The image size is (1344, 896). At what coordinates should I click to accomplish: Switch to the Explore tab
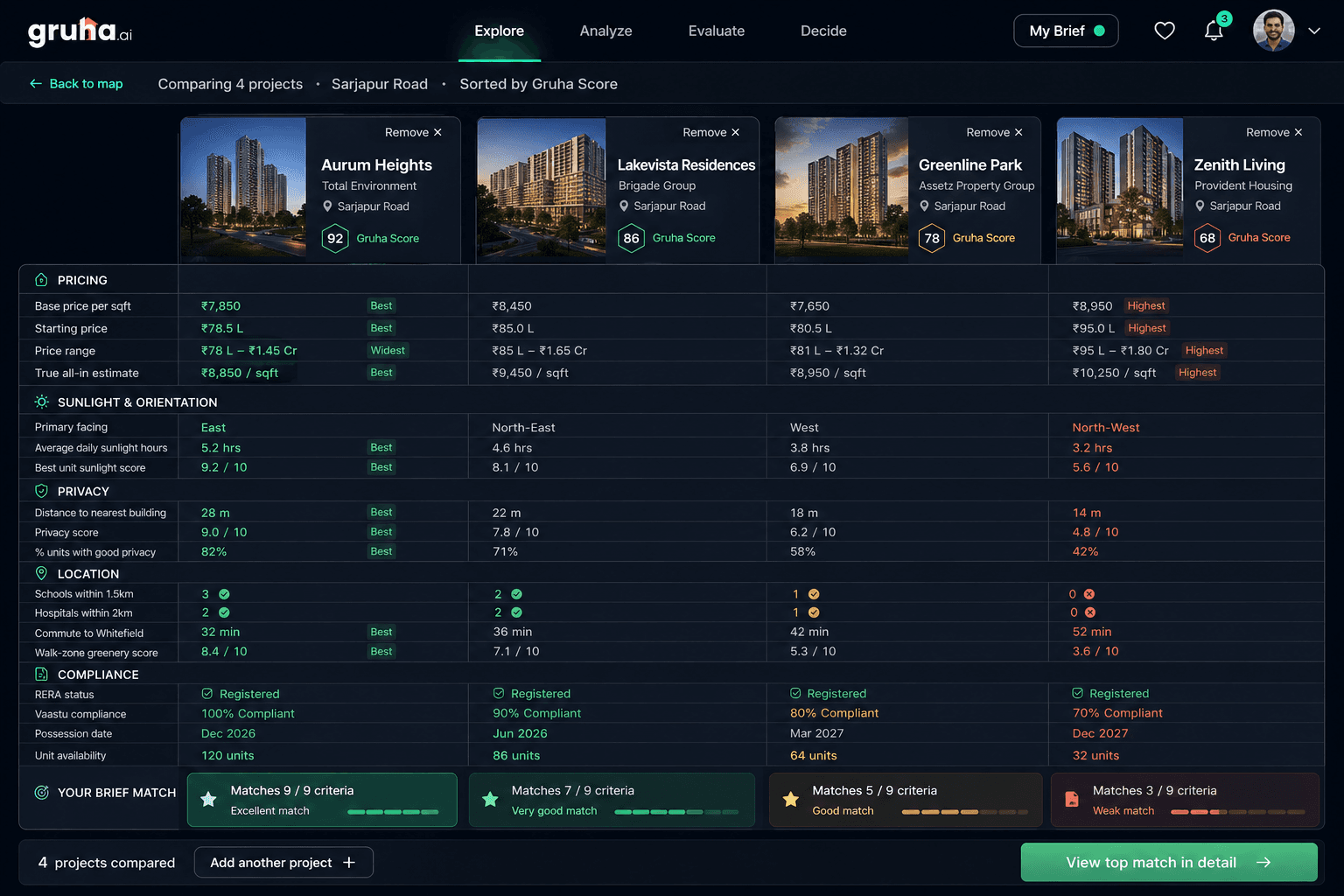499,31
